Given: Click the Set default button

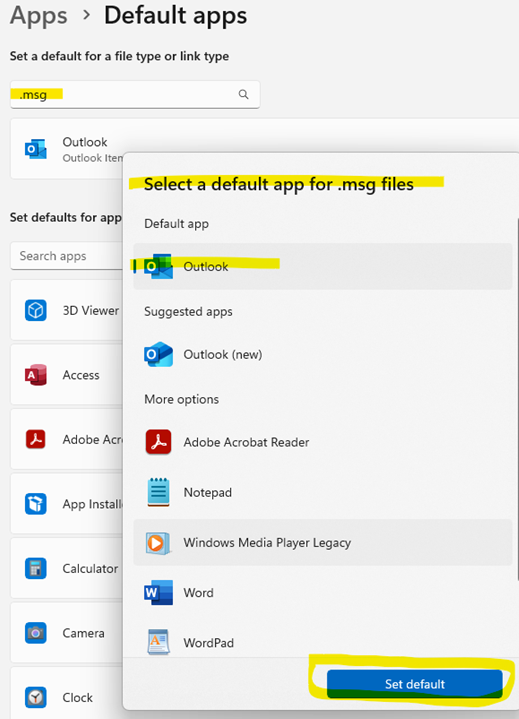Looking at the screenshot, I should tap(414, 684).
